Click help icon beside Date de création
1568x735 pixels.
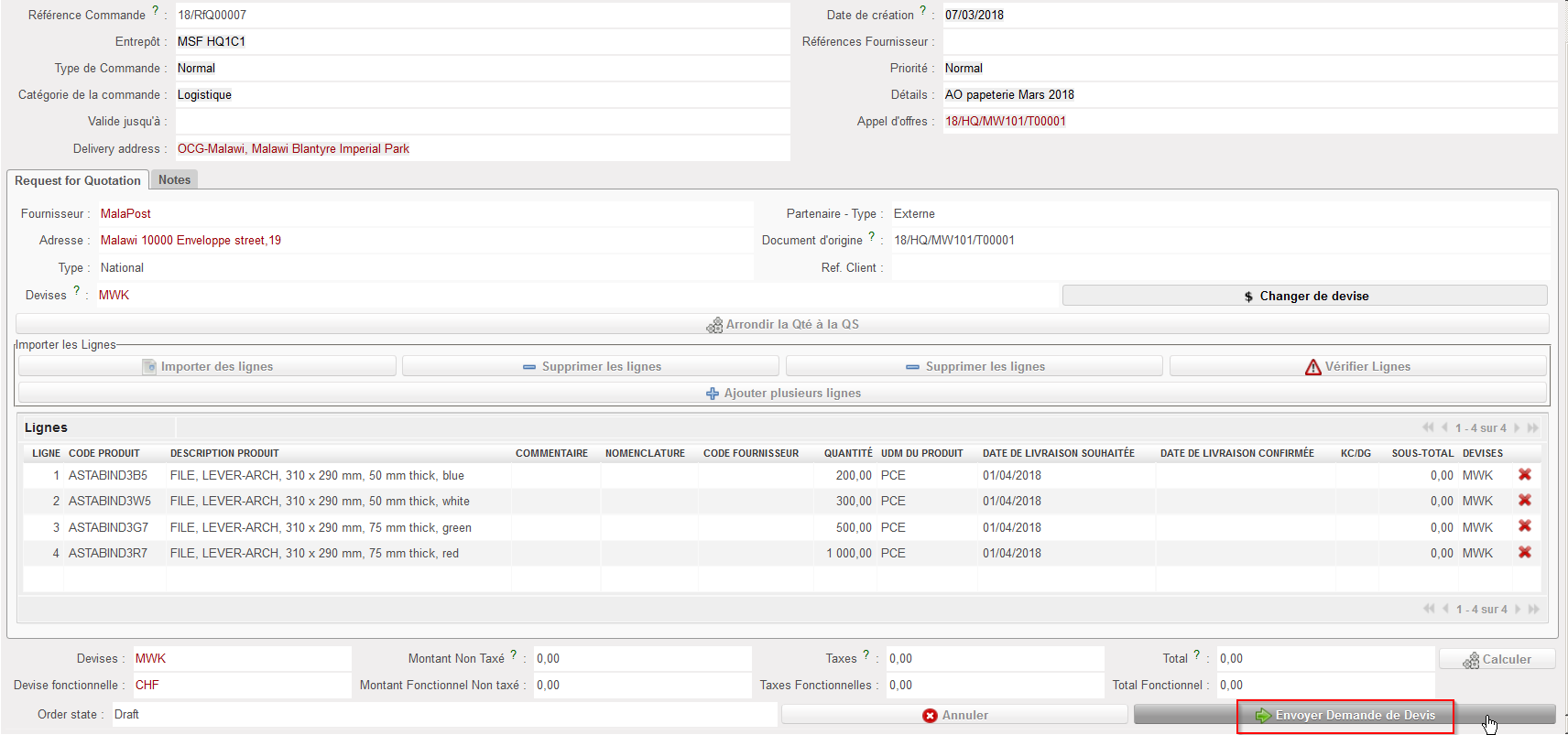pyautogui.click(x=923, y=11)
